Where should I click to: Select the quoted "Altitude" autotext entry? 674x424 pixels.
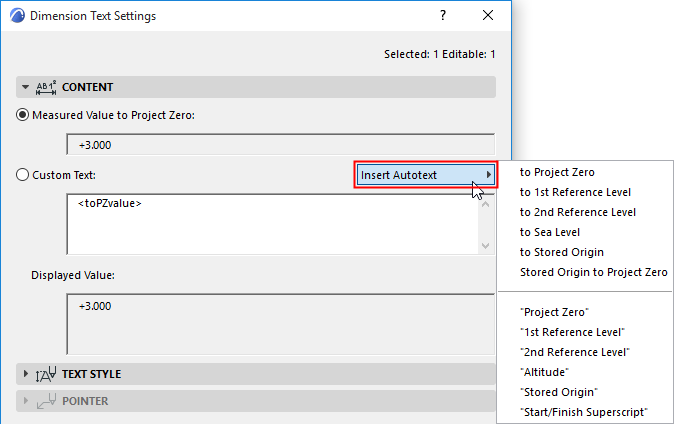click(x=545, y=372)
